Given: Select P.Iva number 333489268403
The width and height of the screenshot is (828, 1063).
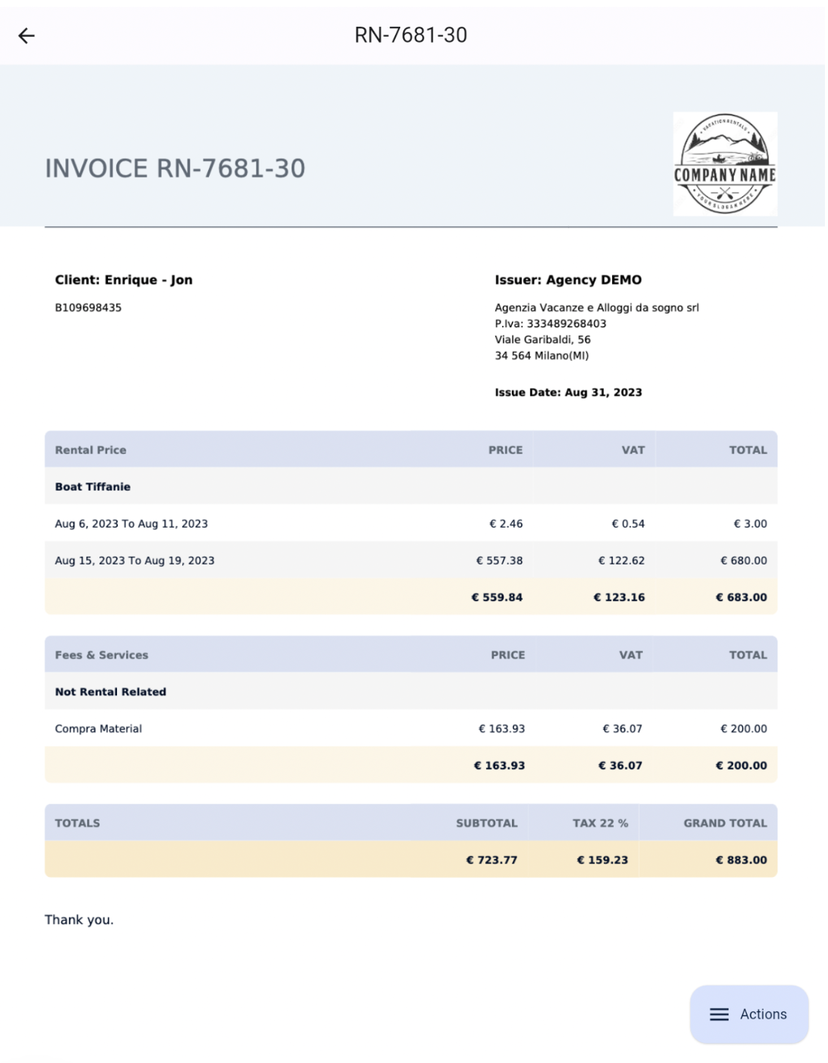Looking at the screenshot, I should pyautogui.click(x=567, y=323).
